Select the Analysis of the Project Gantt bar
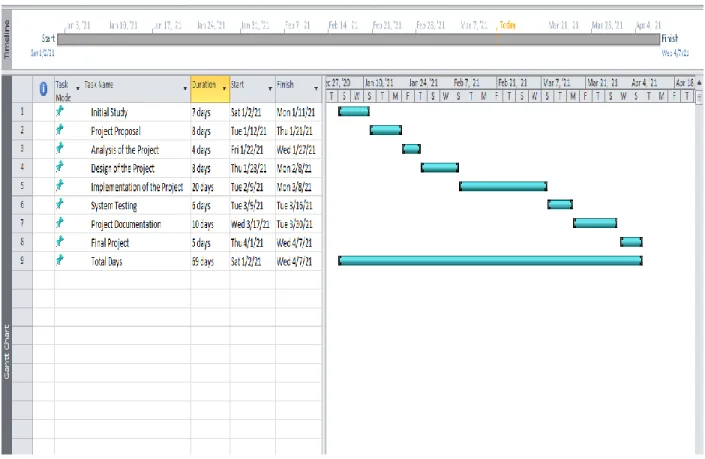Screen dimensions: 705x459 tap(411, 149)
